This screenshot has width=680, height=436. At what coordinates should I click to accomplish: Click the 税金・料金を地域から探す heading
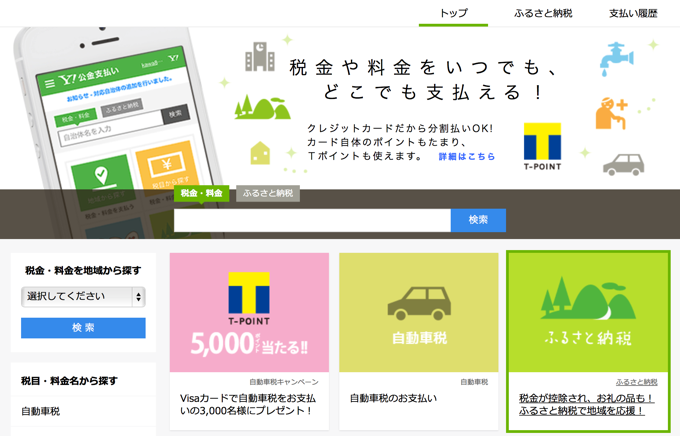[x=83, y=271]
